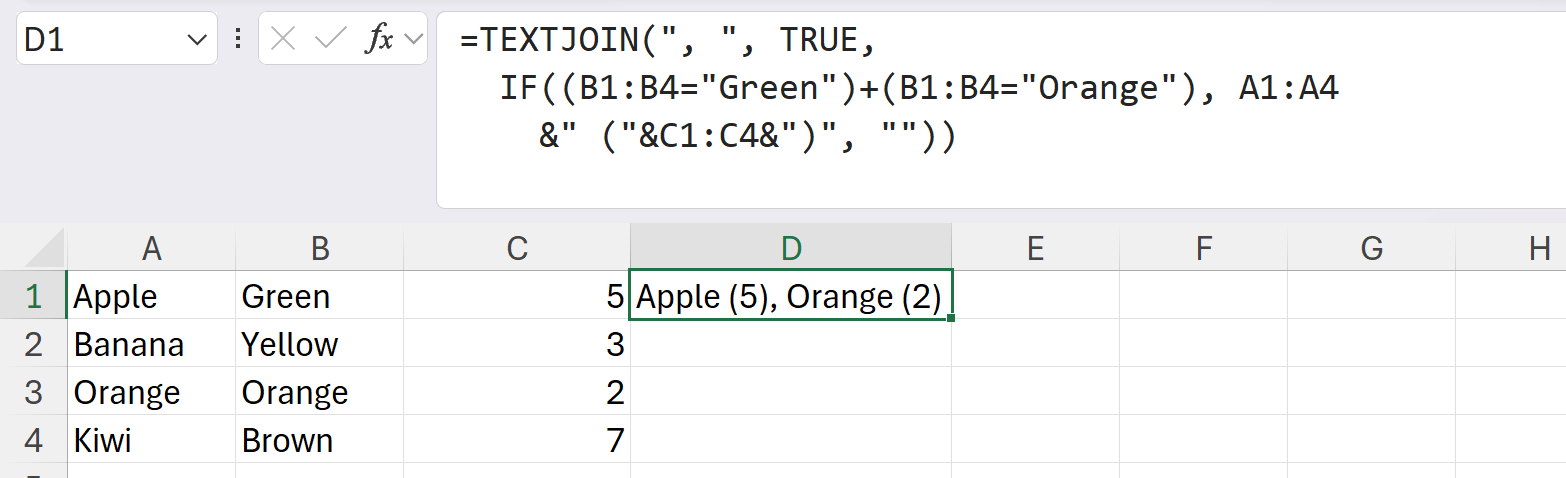Open Insert Function fx dialog
The height and width of the screenshot is (478, 1566).
pyautogui.click(x=380, y=39)
